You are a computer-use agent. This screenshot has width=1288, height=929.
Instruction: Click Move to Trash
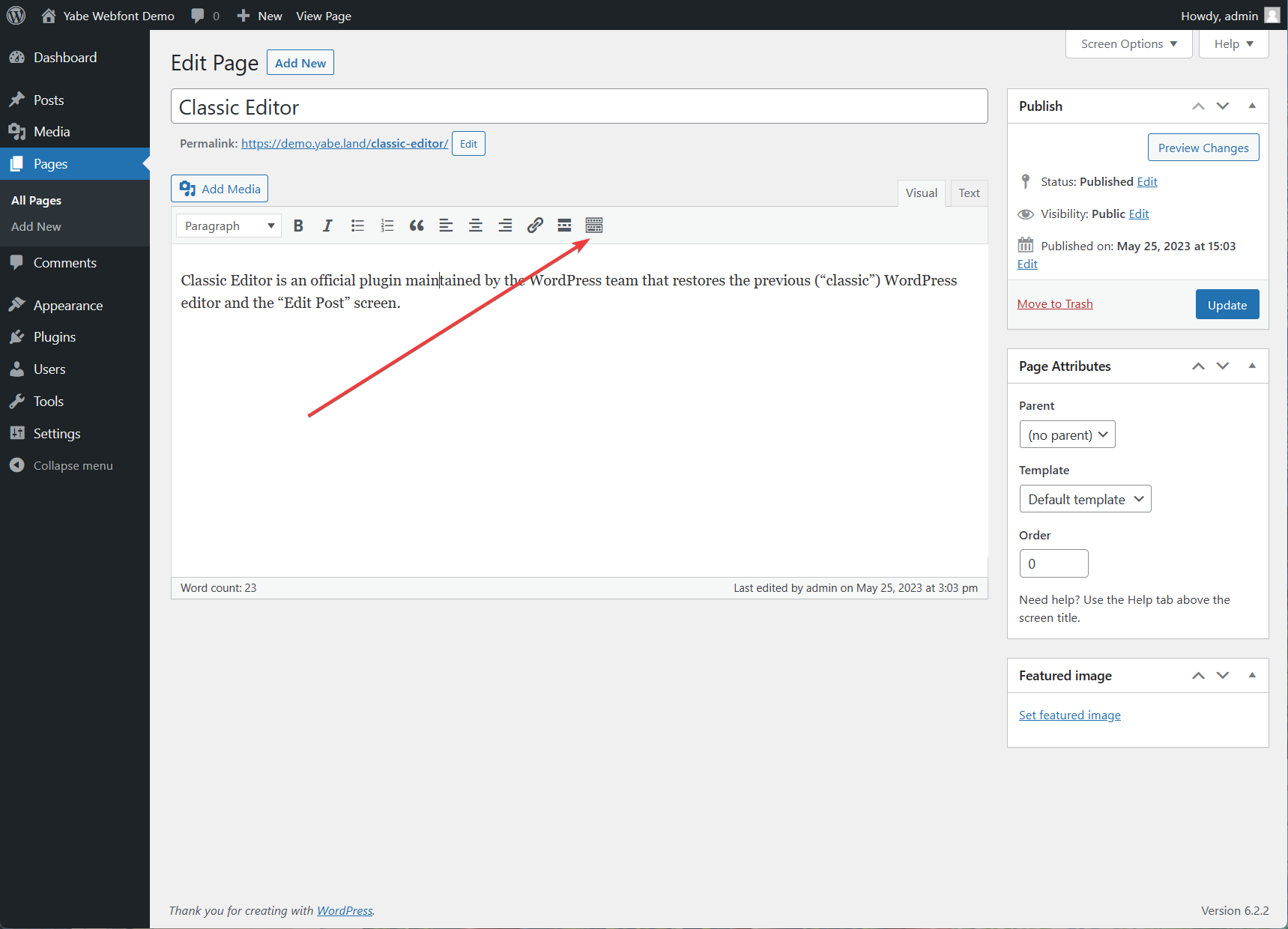click(x=1055, y=303)
